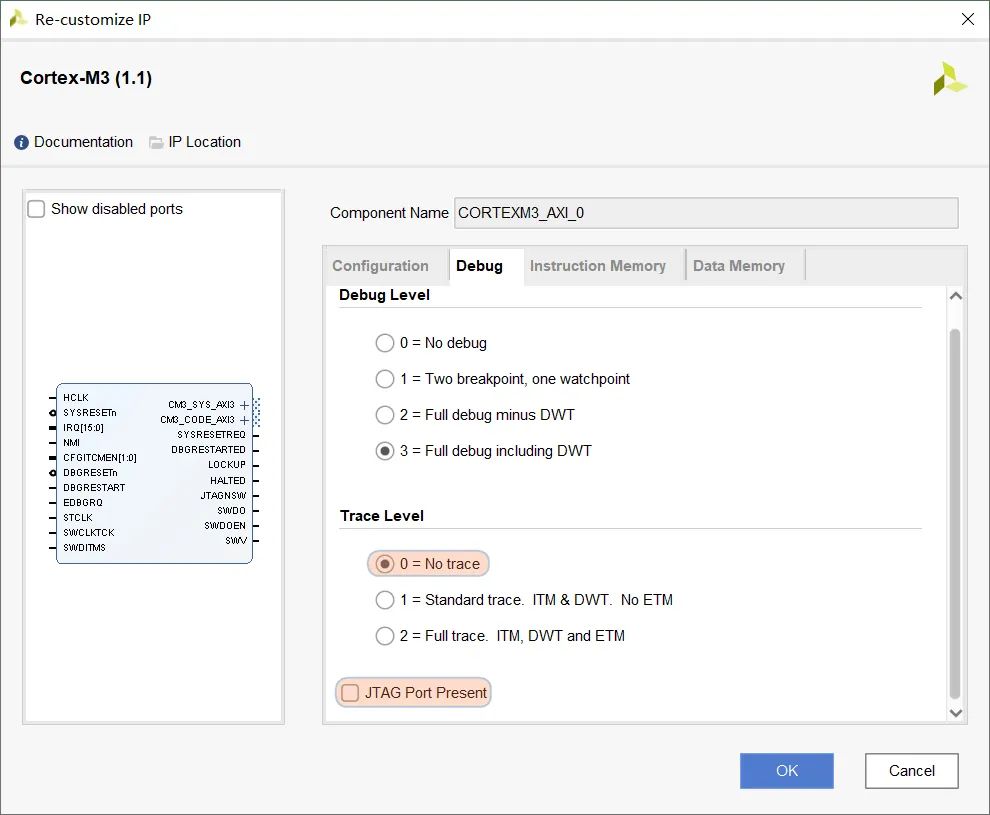Click the Cancel button
Image resolution: width=990 pixels, height=815 pixels.
click(912, 771)
